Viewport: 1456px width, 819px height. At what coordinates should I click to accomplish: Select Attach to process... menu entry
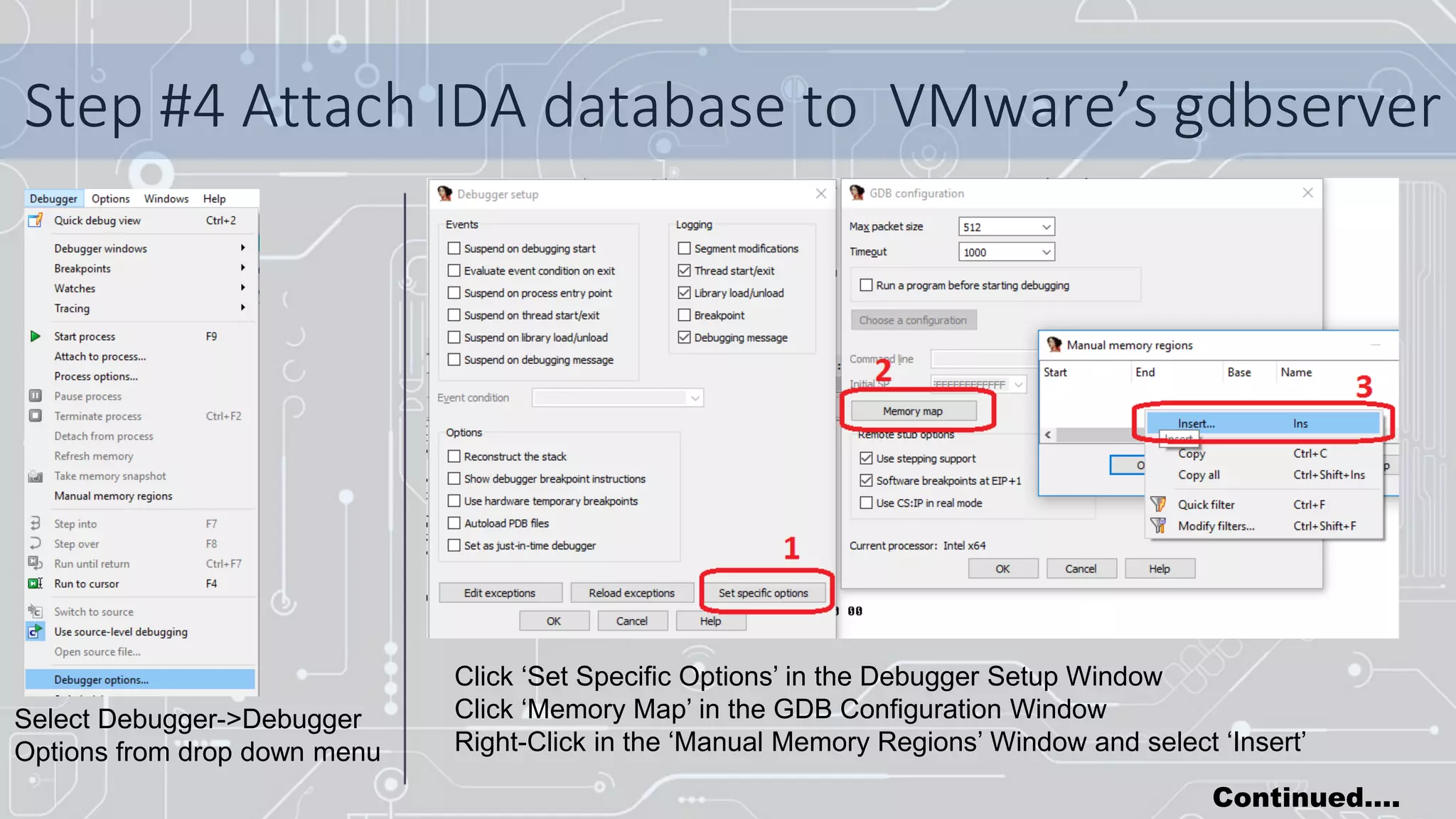tap(140, 356)
